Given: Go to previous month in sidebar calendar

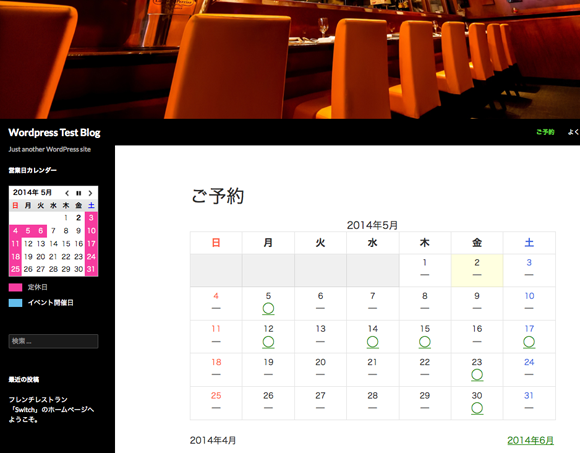Looking at the screenshot, I should pyautogui.click(x=67, y=193).
